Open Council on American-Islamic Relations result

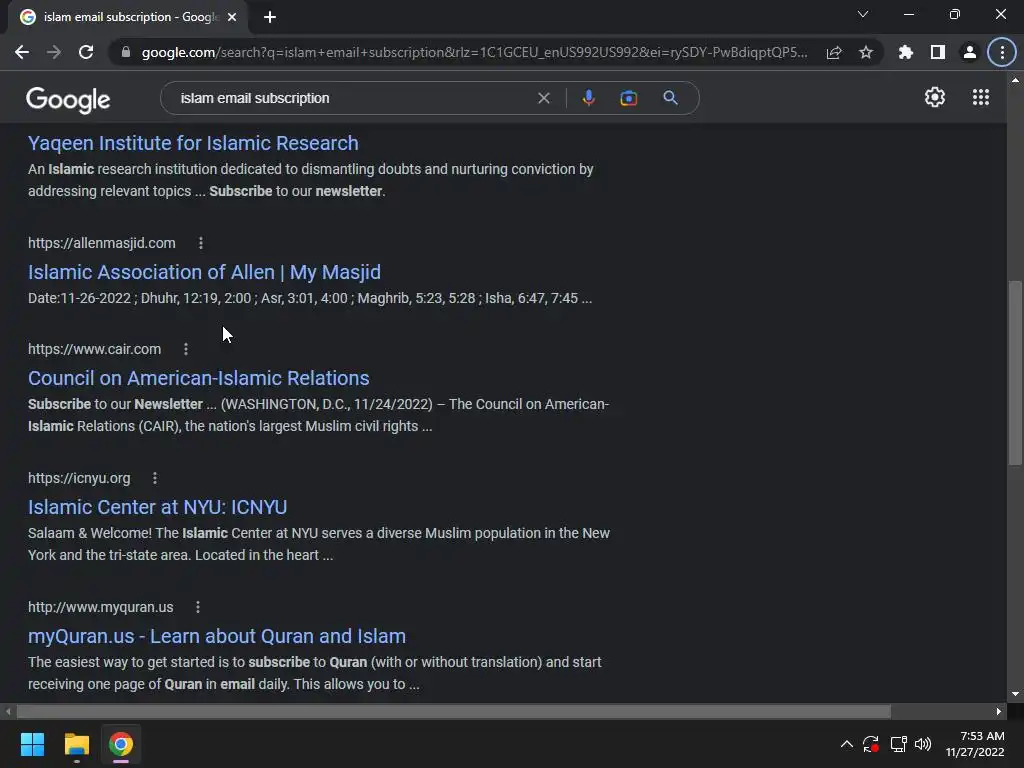coord(199,378)
